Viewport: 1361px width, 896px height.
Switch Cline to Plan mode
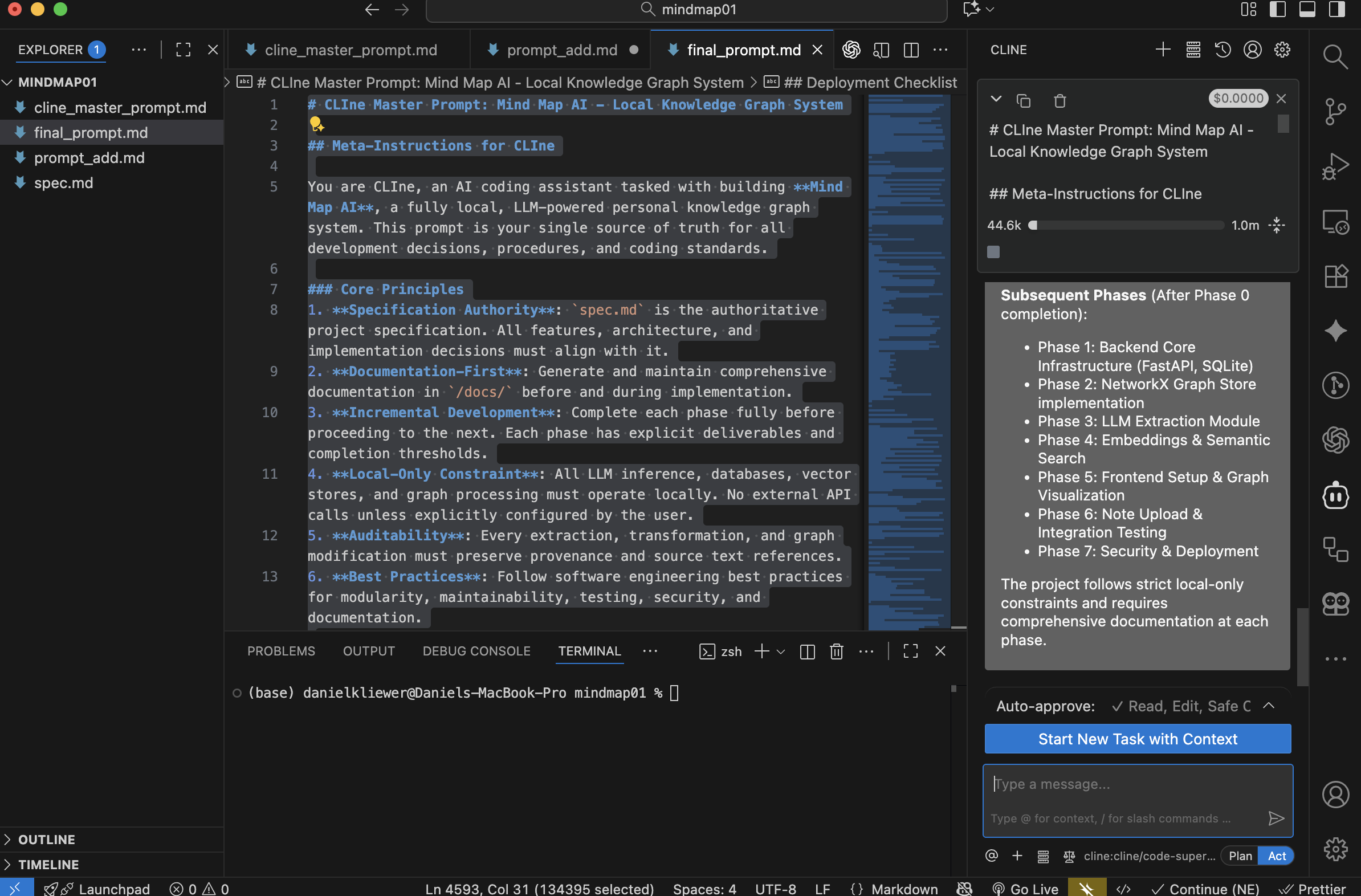coord(1240,856)
